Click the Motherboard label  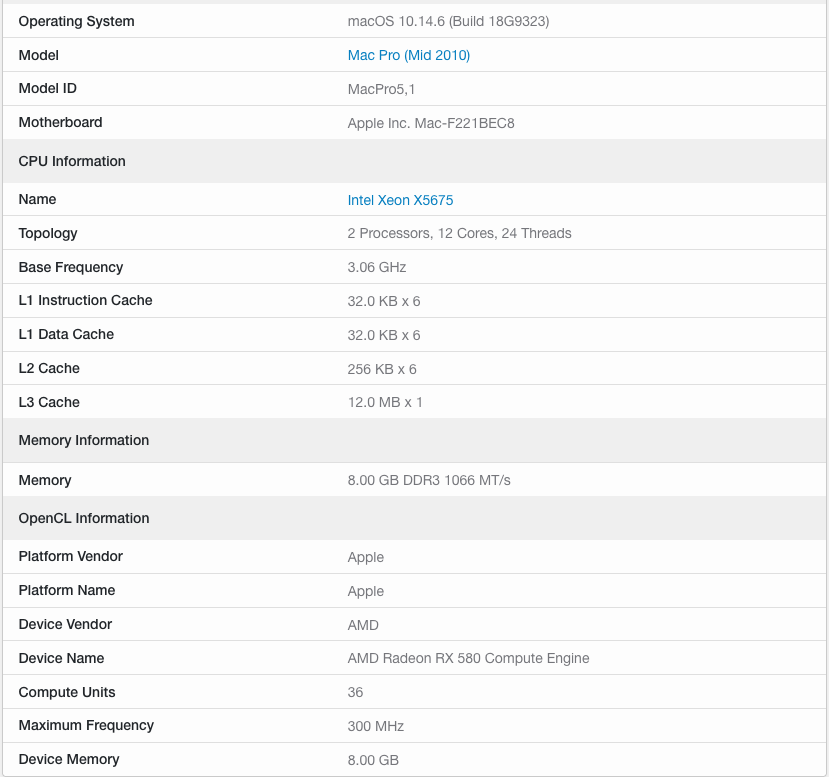point(60,123)
